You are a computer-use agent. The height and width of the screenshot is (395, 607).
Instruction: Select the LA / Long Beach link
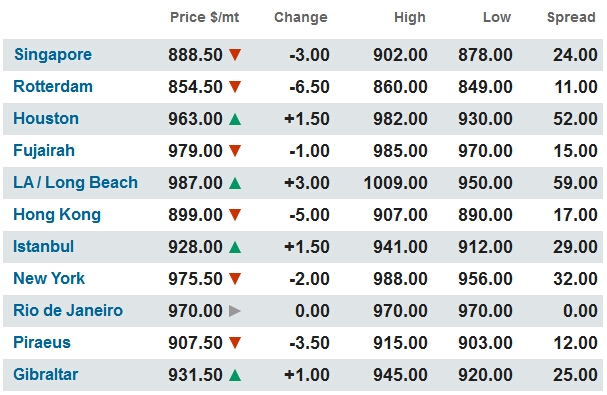point(75,182)
